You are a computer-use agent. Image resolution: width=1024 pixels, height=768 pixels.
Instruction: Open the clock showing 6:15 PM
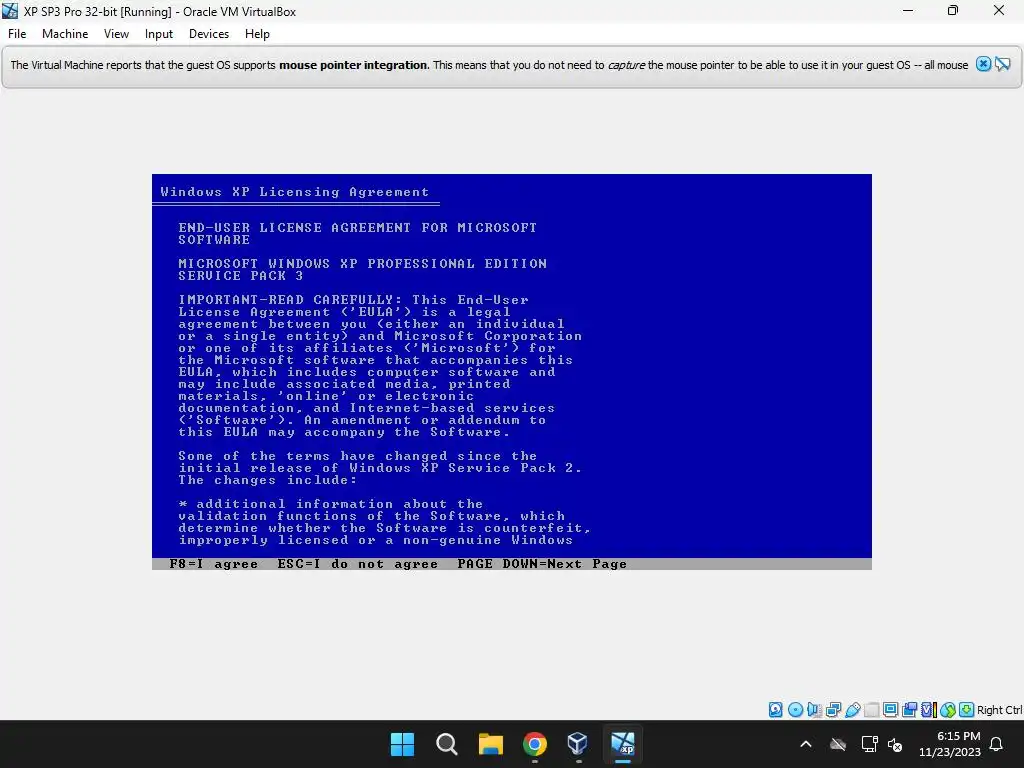950,744
